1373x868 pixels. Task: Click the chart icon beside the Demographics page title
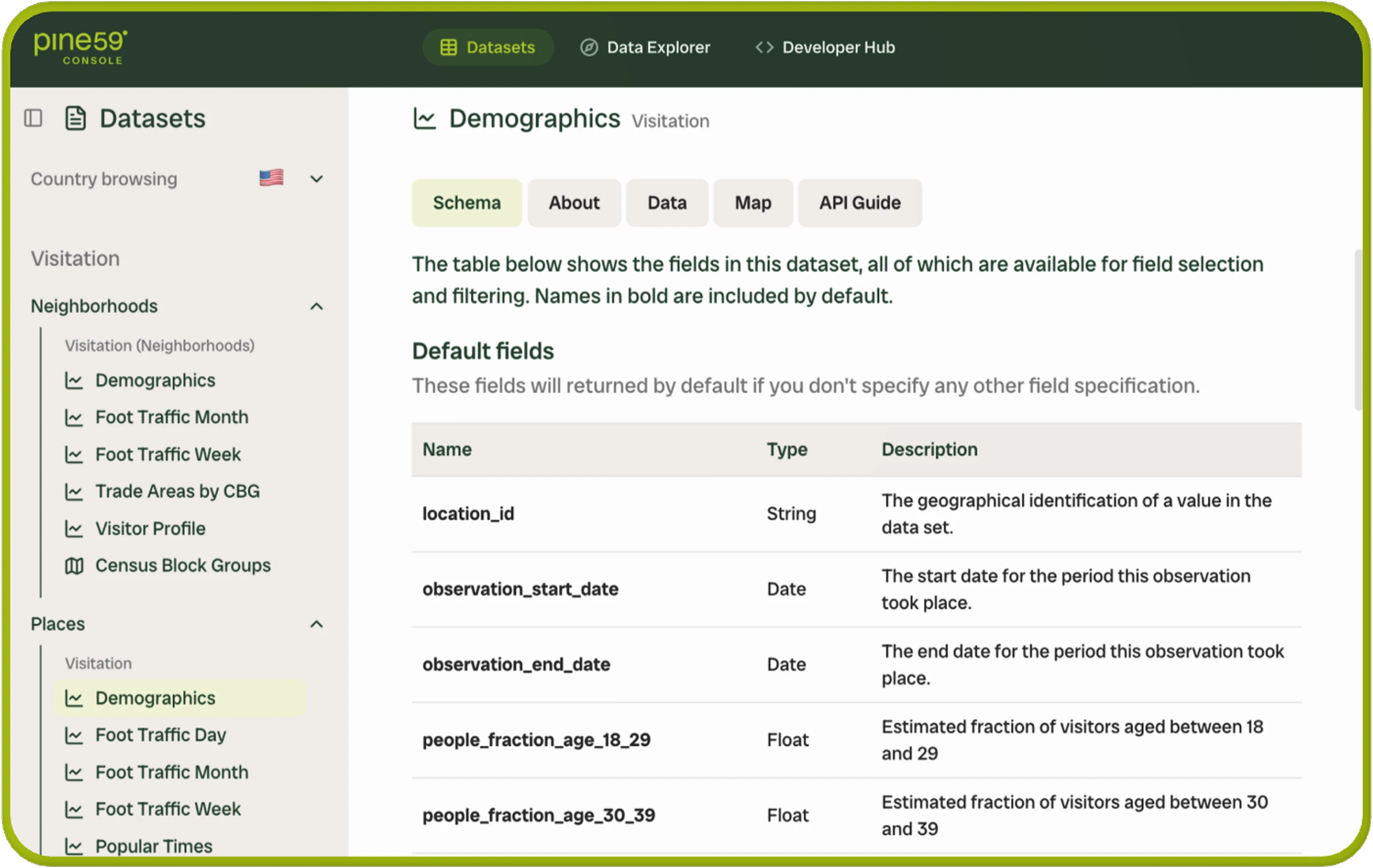pos(424,118)
